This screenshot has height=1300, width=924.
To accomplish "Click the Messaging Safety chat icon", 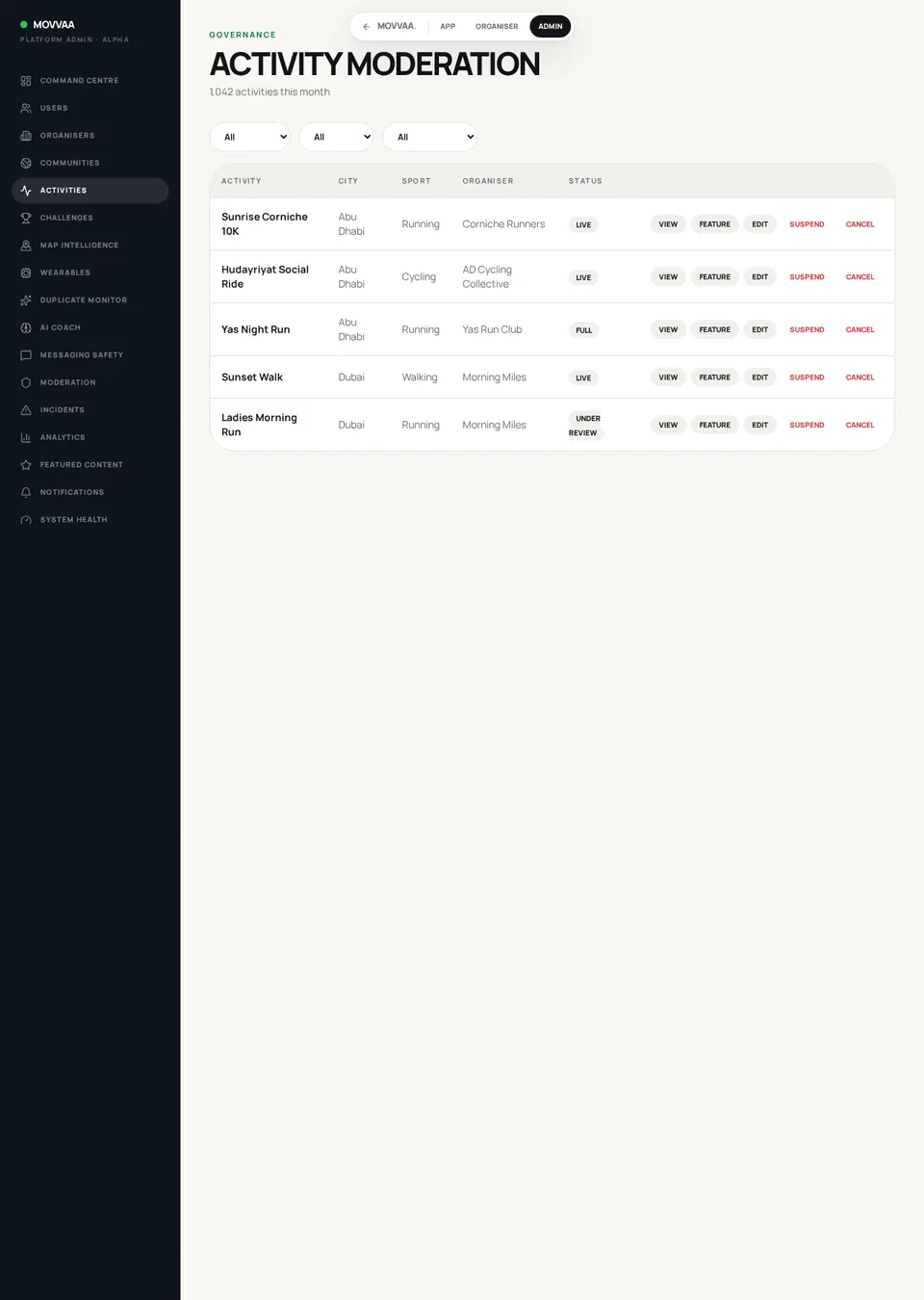I will pos(26,355).
